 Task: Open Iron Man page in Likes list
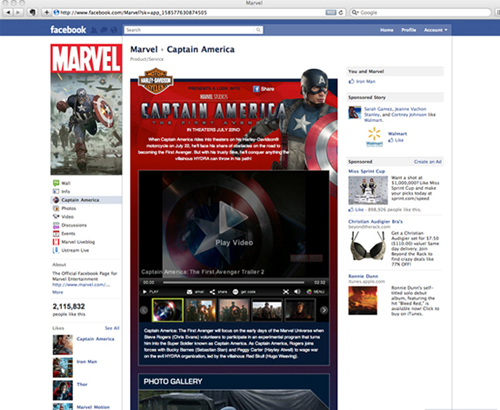point(87,361)
